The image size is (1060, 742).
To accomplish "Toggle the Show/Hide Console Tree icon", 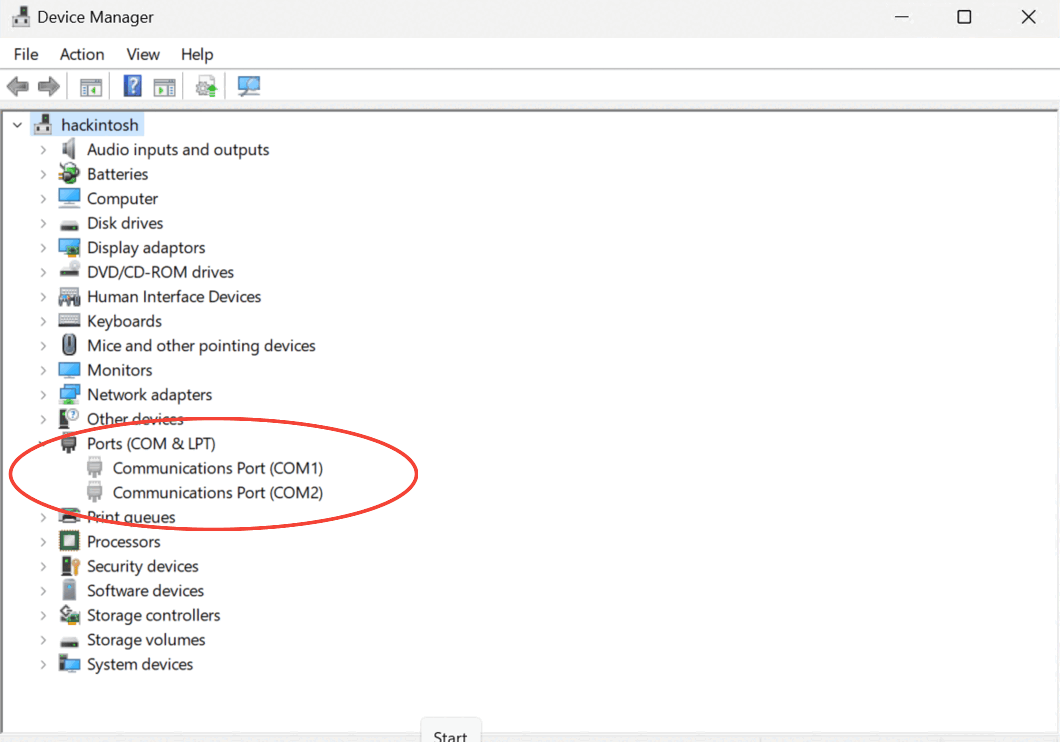I will (90, 86).
